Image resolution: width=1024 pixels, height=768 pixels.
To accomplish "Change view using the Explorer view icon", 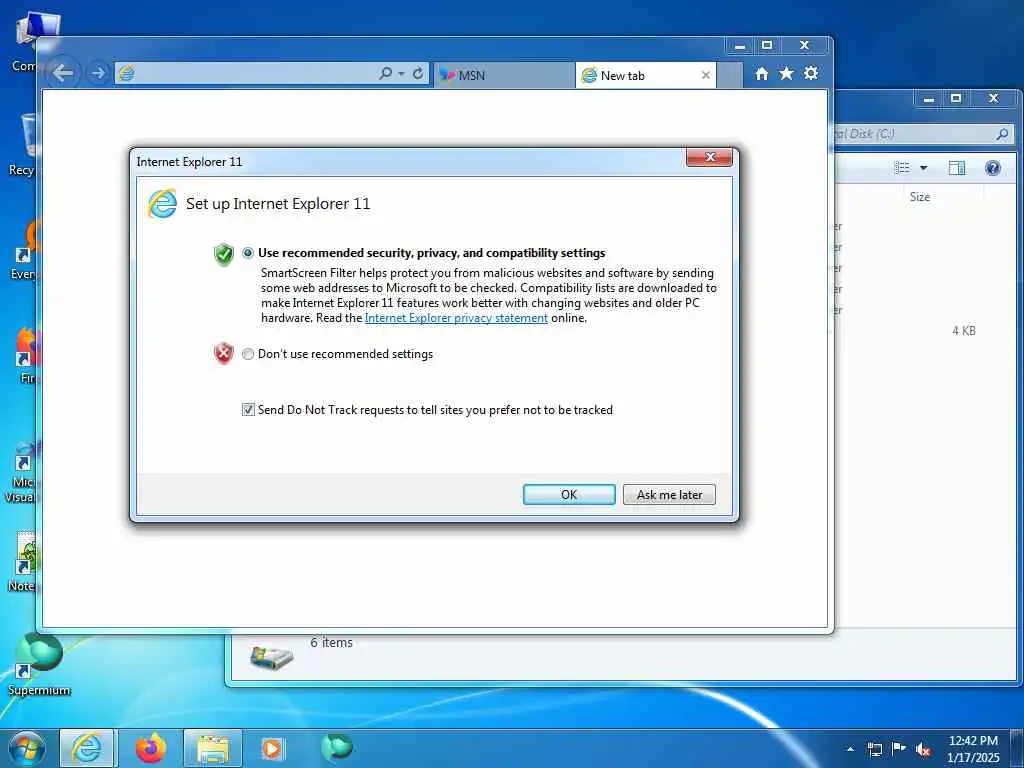I will 902,168.
